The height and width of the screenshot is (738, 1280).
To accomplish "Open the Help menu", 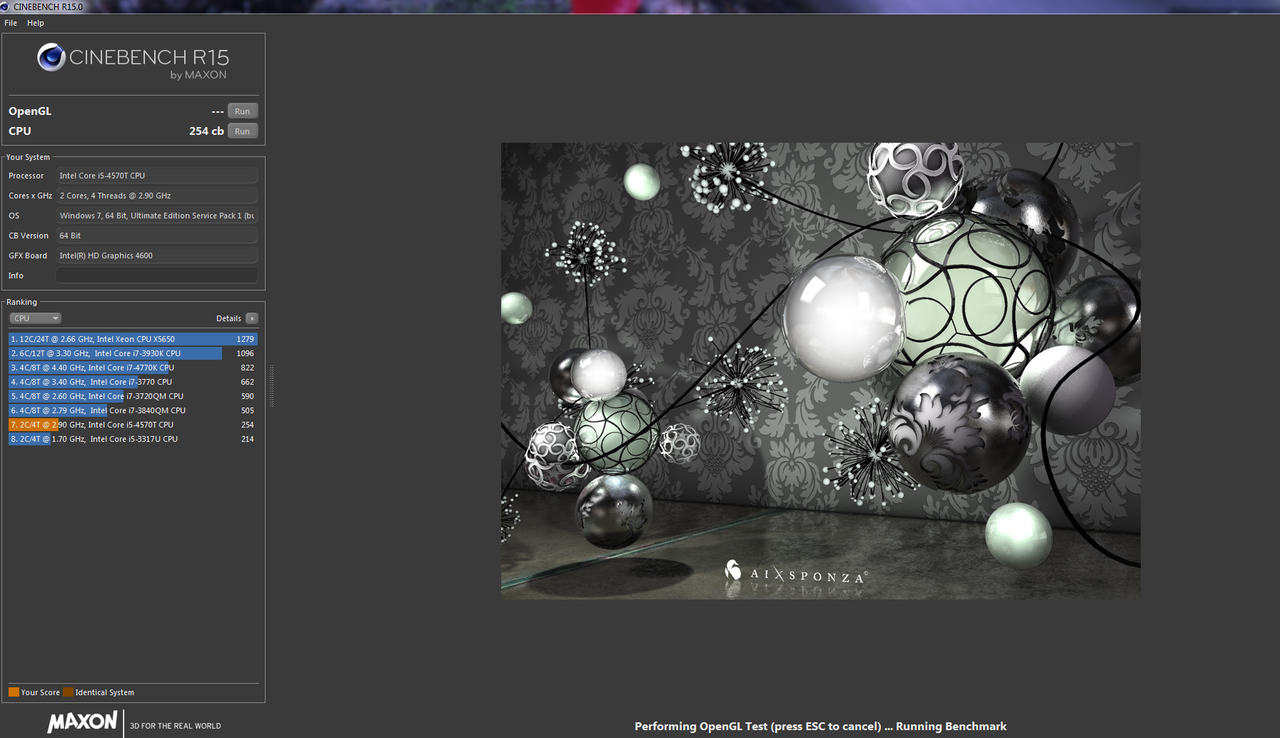I will point(35,23).
